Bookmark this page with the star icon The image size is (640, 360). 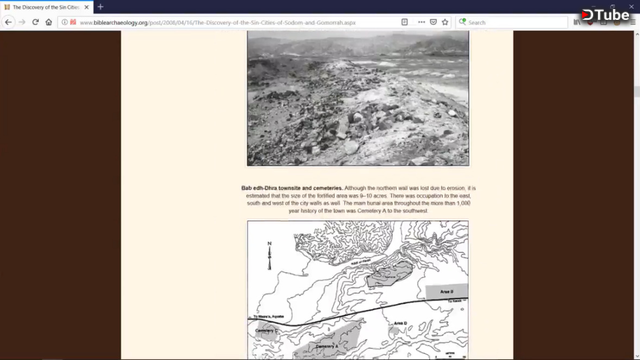445,22
